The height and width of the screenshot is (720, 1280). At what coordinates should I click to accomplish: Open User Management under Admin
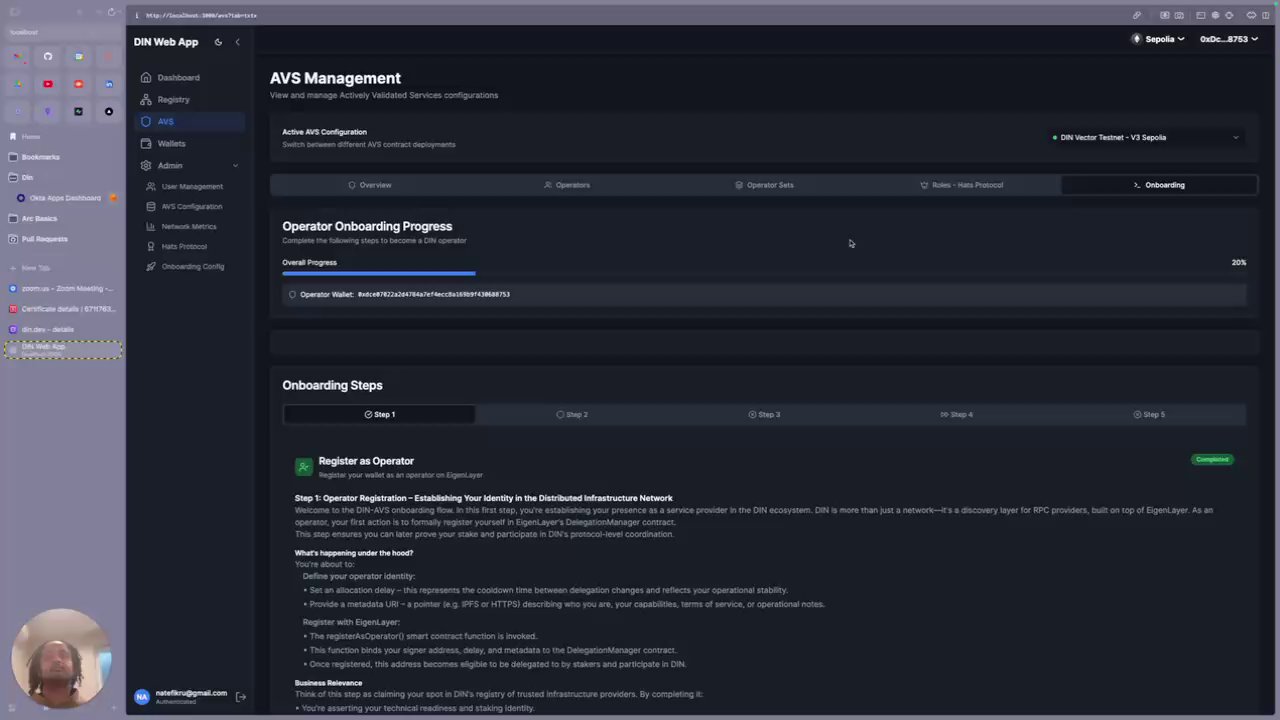click(x=190, y=186)
